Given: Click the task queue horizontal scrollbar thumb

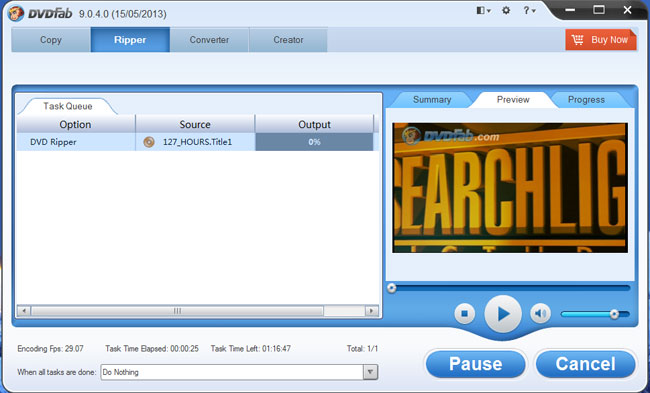Looking at the screenshot, I should (177, 311).
